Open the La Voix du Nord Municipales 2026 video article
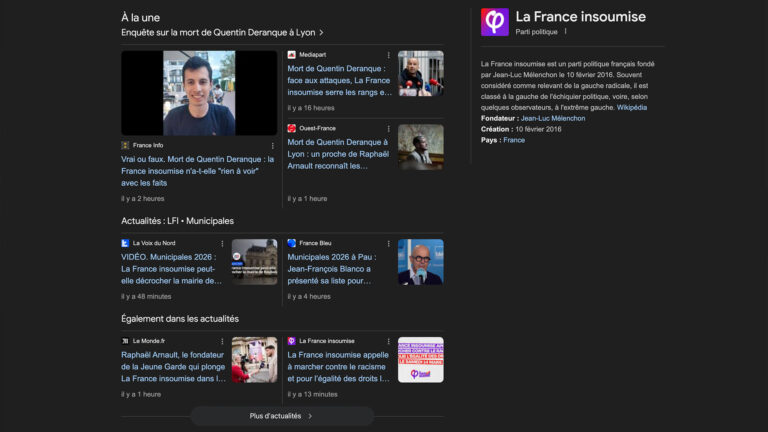Screen dimensions: 768x432 (x=168, y=268)
